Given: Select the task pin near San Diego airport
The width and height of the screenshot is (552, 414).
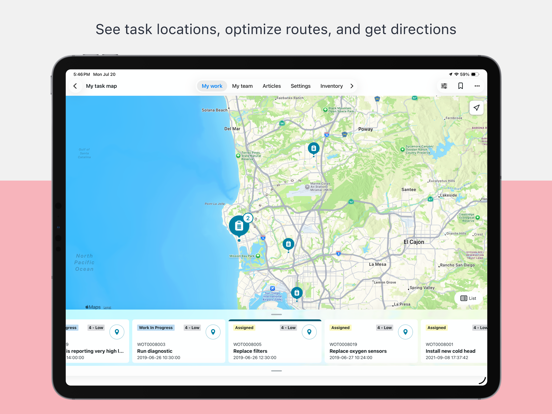Looking at the screenshot, I should click(x=297, y=293).
